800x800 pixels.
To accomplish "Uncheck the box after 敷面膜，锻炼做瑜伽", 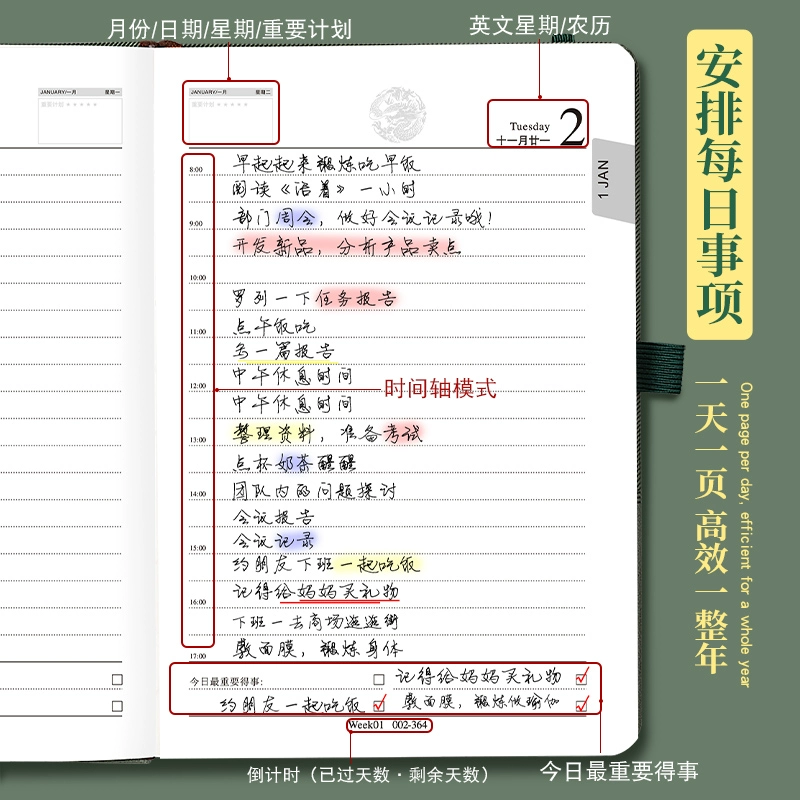I will [582, 705].
